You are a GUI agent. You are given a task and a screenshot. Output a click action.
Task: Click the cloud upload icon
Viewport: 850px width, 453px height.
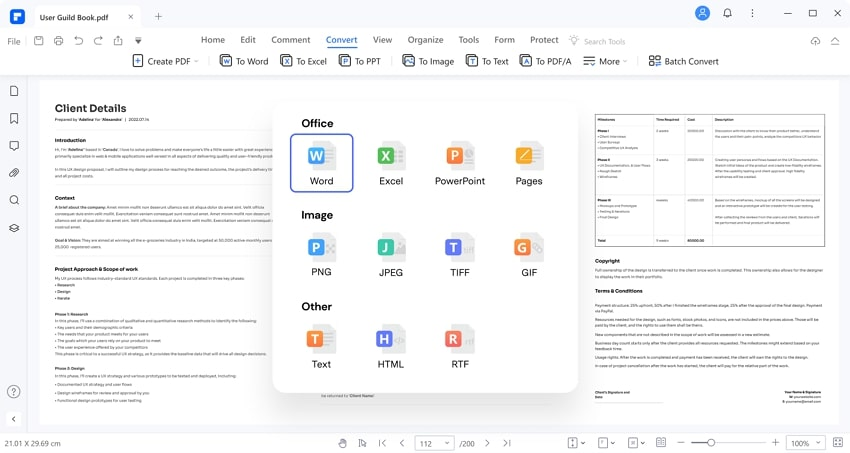pos(815,41)
